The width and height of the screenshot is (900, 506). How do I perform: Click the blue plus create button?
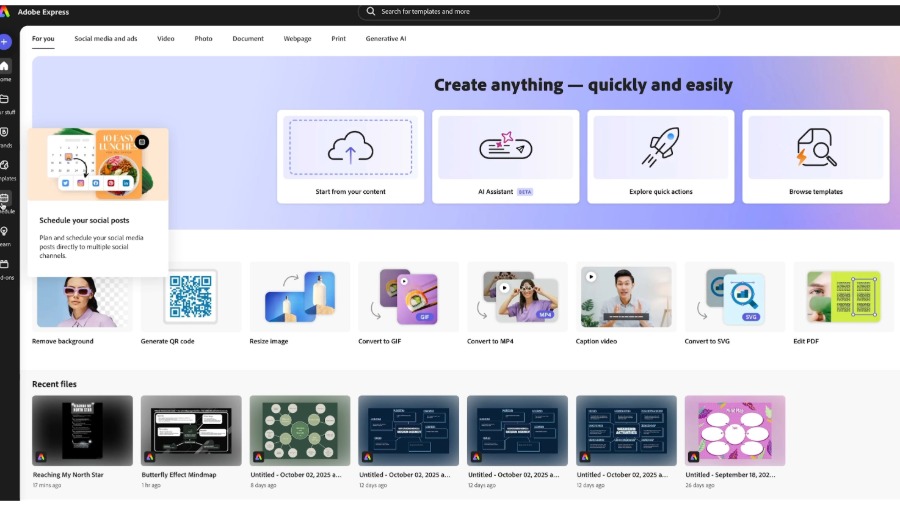tap(5, 41)
